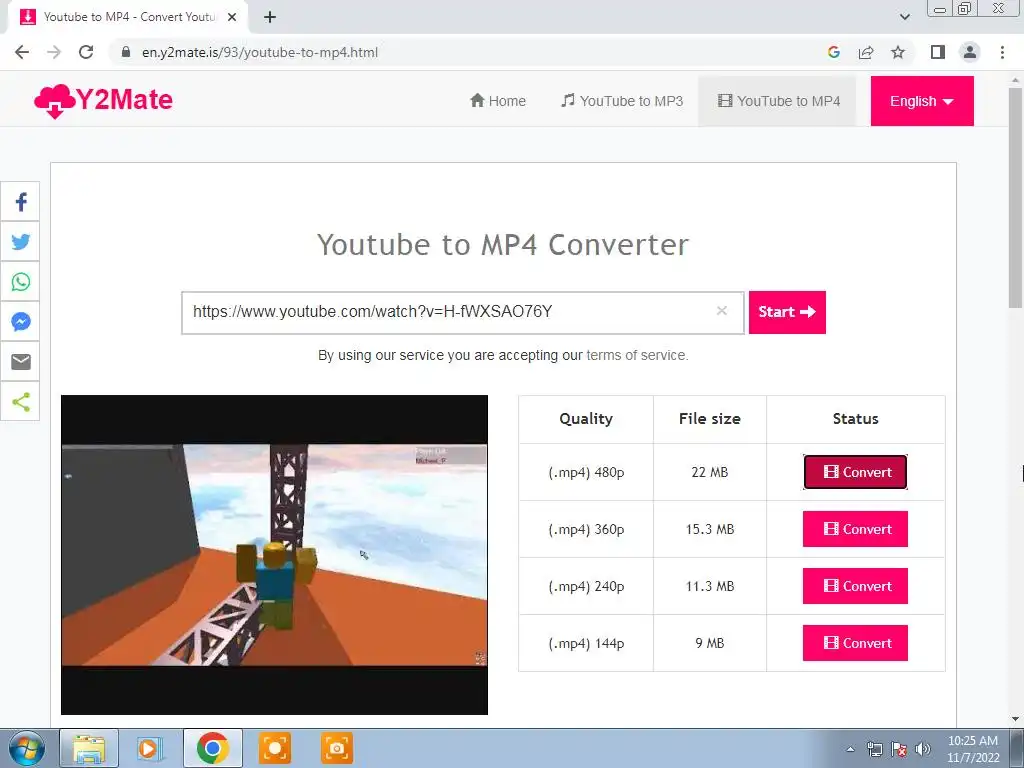Click the Action Center flag tray icon

pyautogui.click(x=899, y=749)
